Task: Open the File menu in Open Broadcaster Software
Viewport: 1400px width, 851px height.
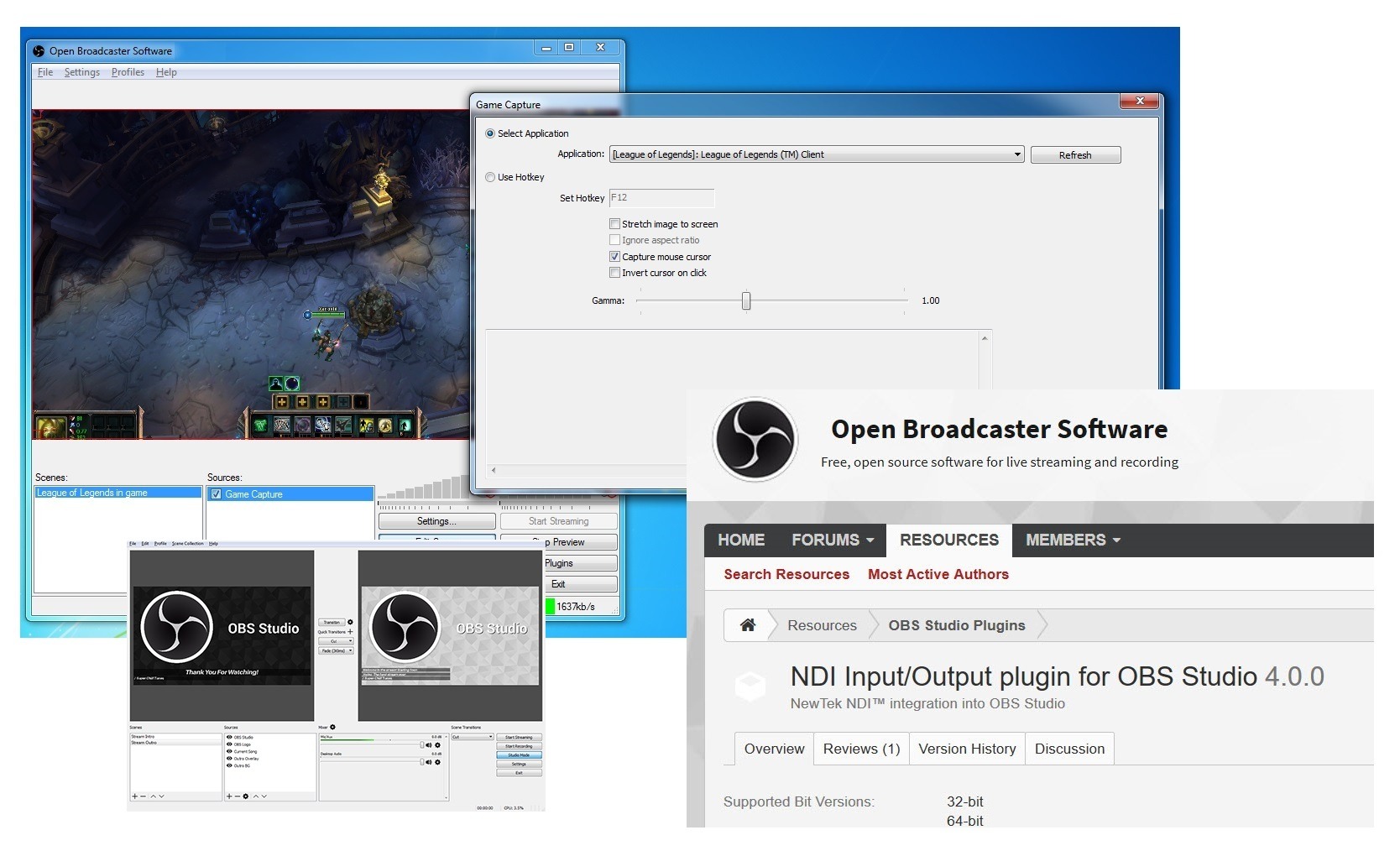Action: pos(45,72)
